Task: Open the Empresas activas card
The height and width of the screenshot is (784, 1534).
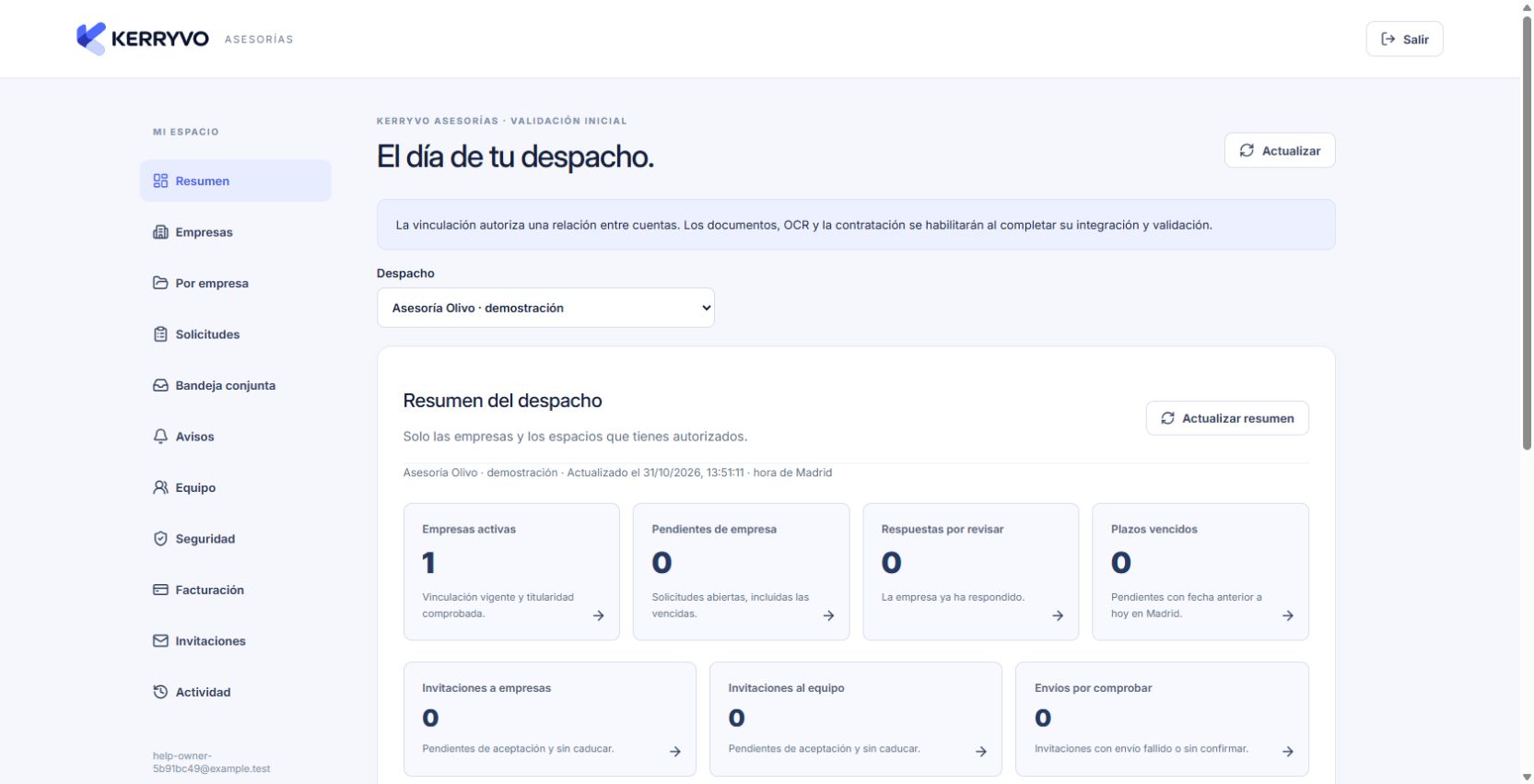Action: pyautogui.click(x=511, y=571)
